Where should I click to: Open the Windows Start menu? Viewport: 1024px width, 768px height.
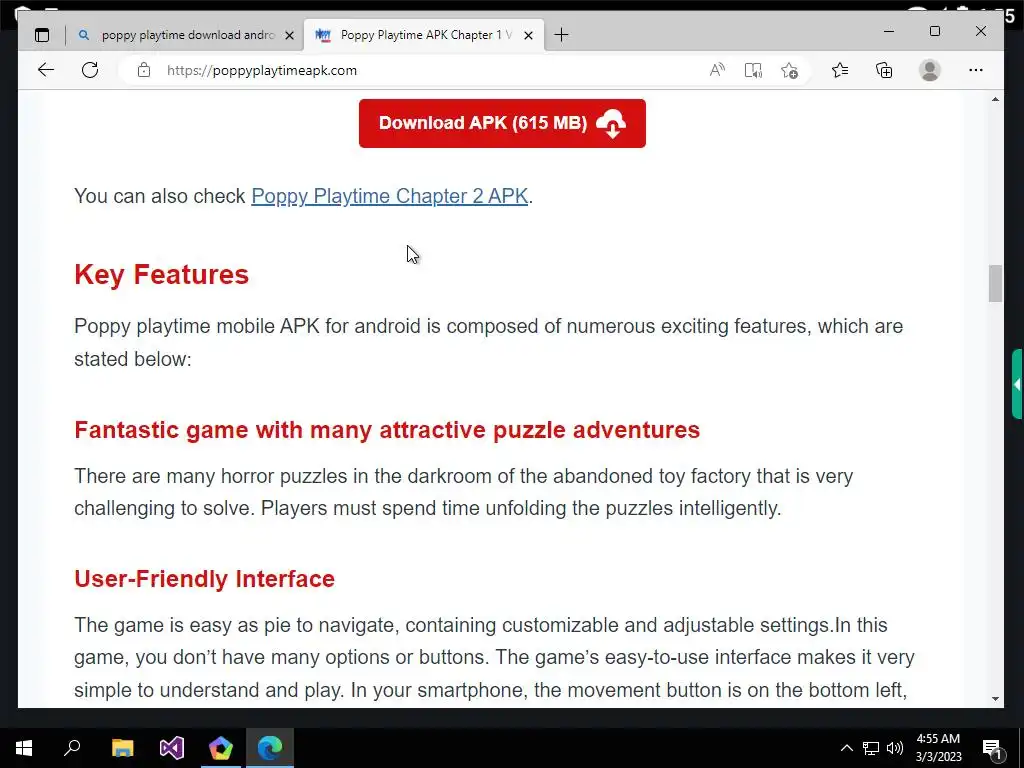coord(24,748)
